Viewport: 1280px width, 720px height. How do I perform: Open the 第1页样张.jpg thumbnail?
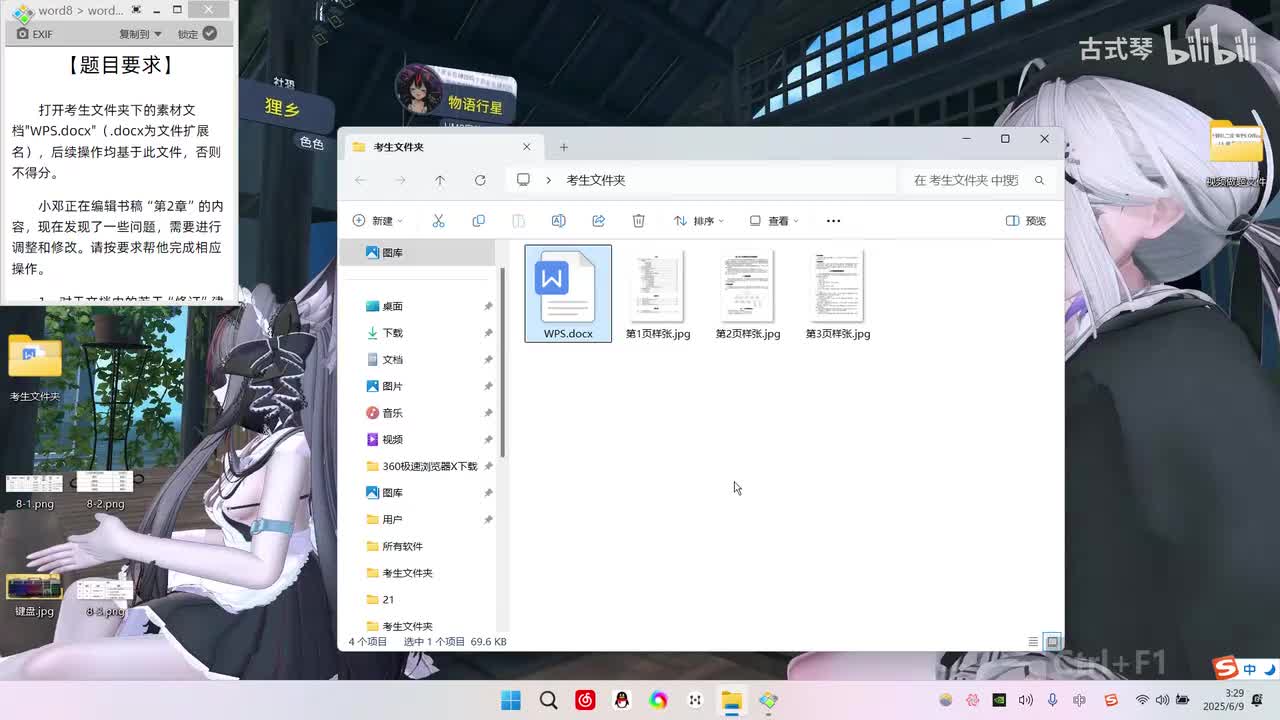(658, 294)
